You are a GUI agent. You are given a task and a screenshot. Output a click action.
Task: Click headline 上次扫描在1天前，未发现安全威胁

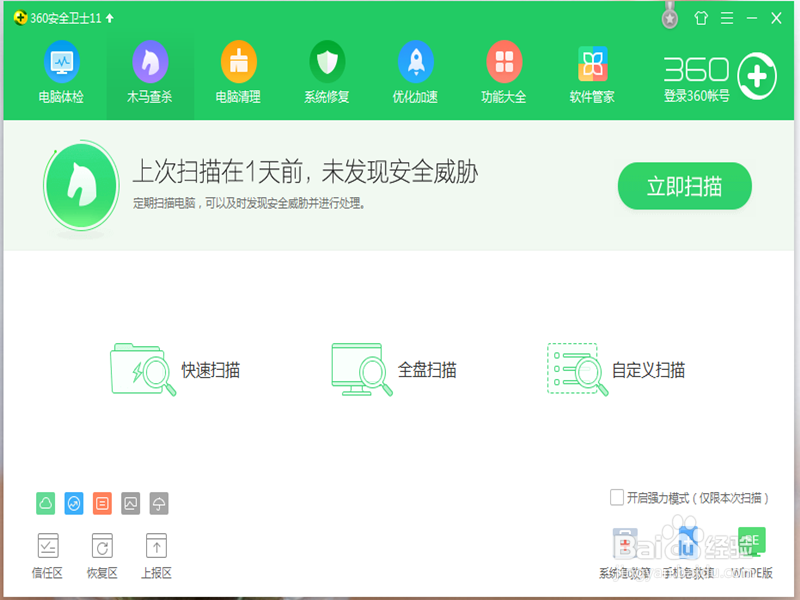pos(305,171)
